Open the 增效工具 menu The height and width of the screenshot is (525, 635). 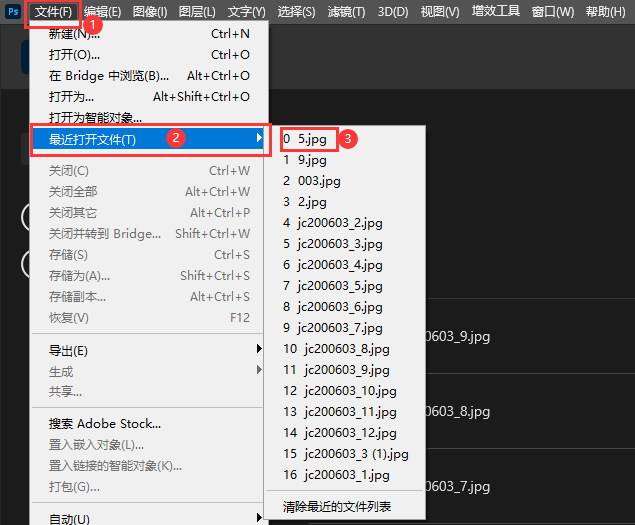click(x=496, y=11)
